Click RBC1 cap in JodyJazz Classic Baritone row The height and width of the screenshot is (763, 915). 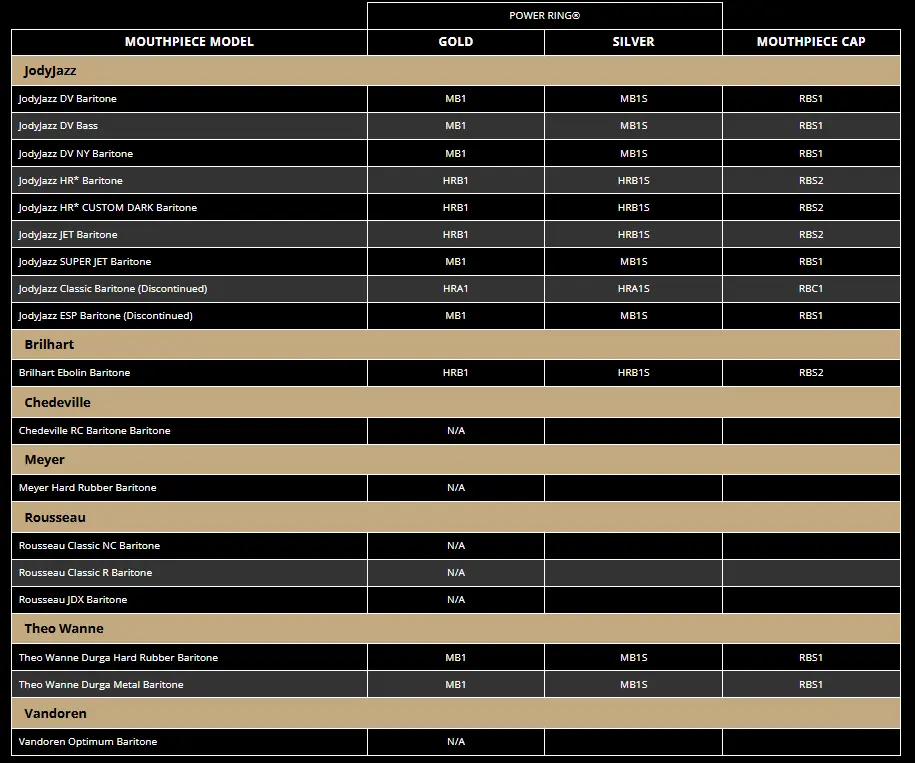point(811,288)
